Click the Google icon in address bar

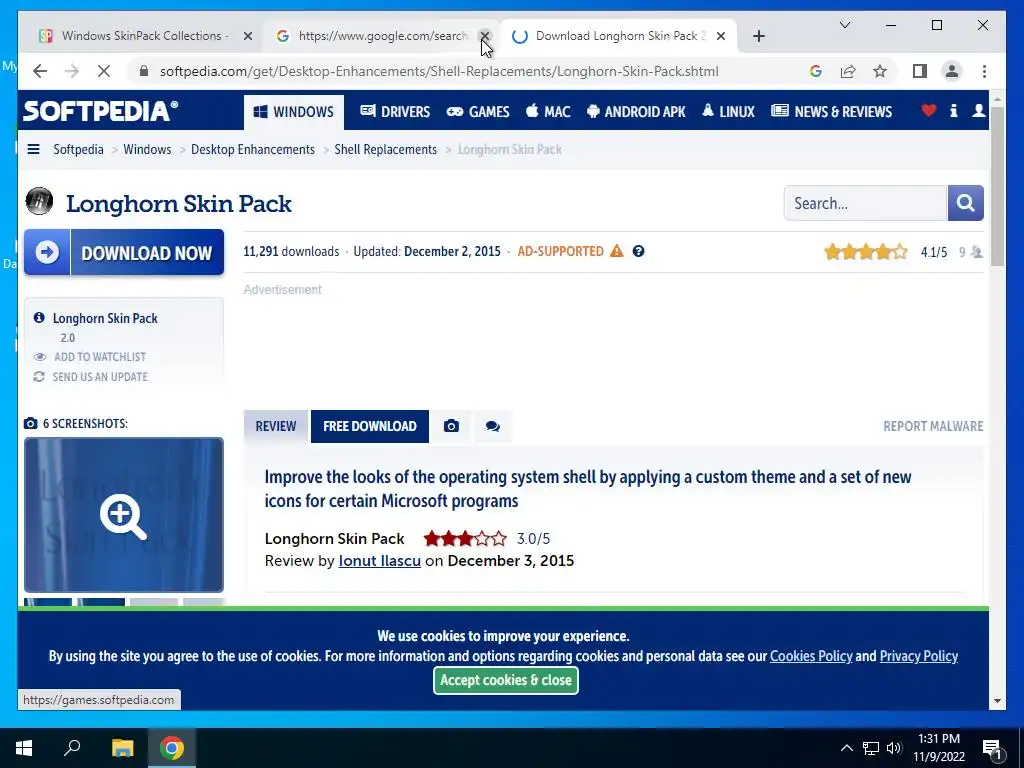pyautogui.click(x=816, y=71)
